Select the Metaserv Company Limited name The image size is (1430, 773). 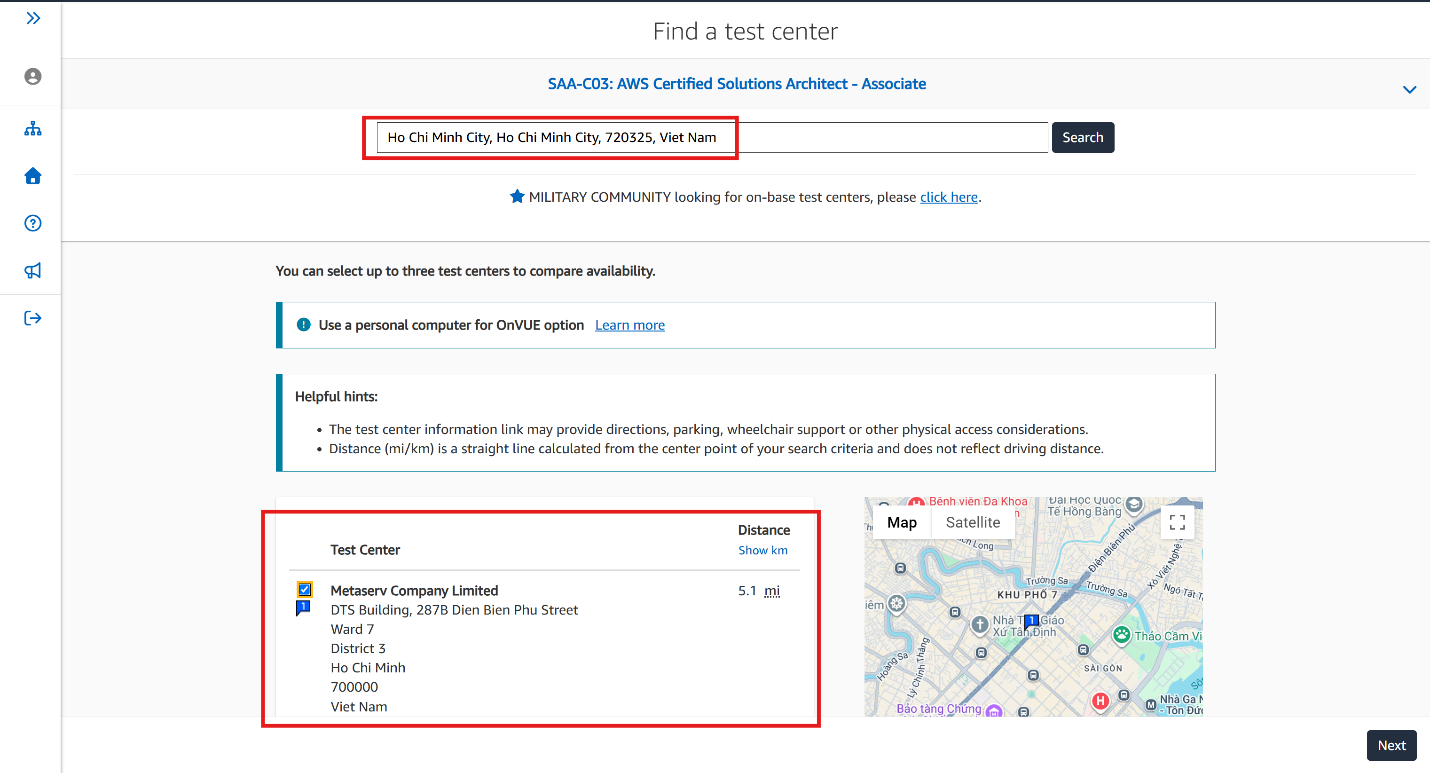pyautogui.click(x=414, y=591)
